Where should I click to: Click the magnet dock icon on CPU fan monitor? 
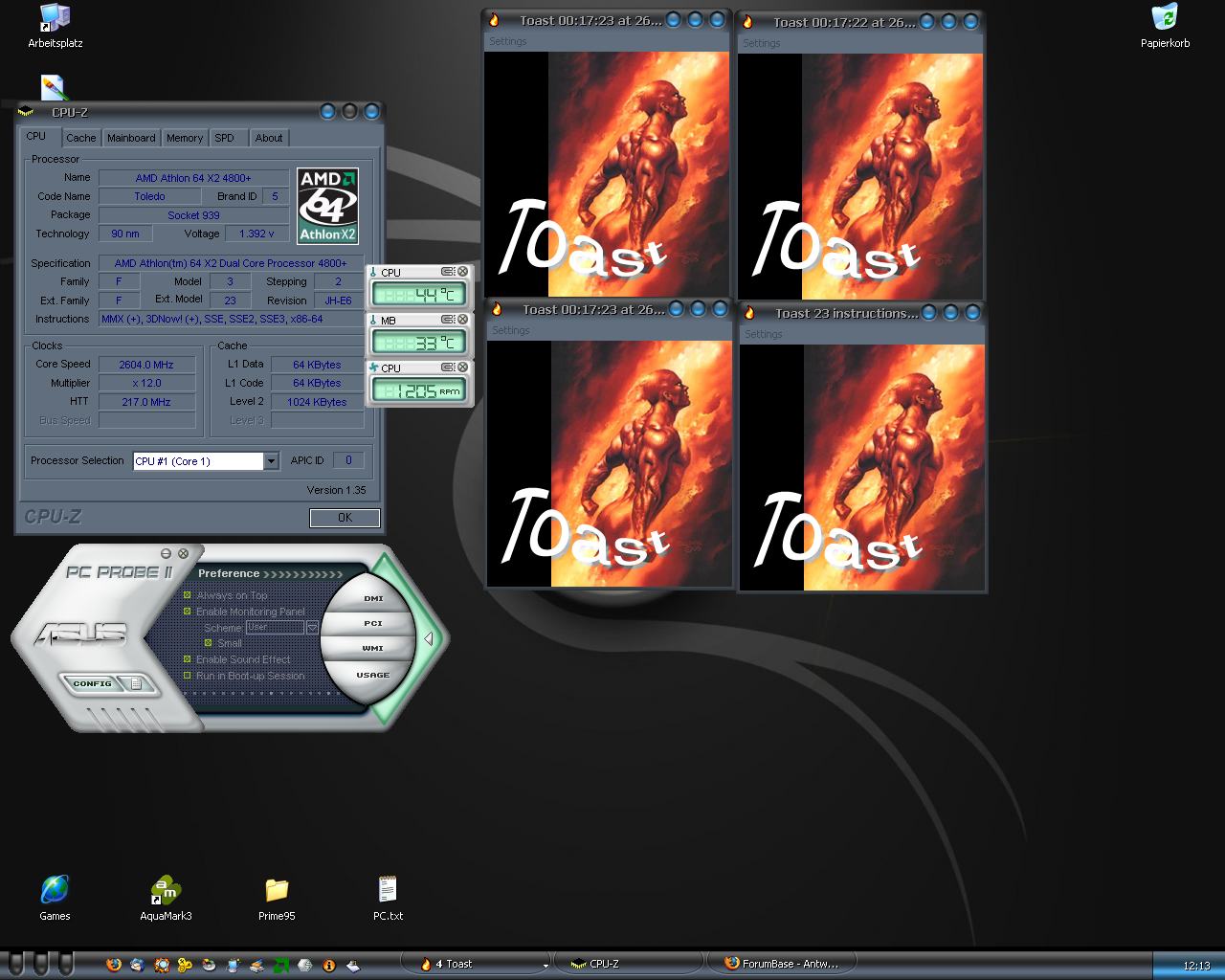448,367
